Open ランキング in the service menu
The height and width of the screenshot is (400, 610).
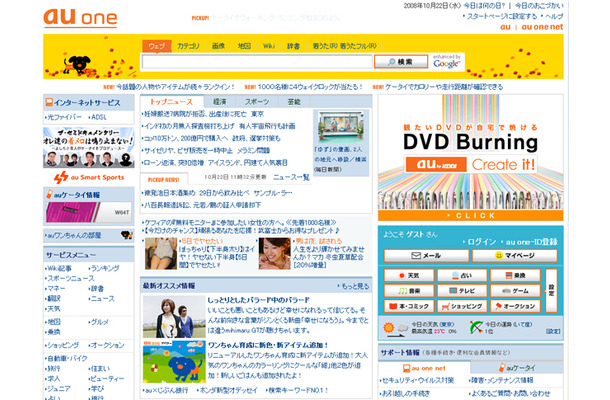point(105,268)
